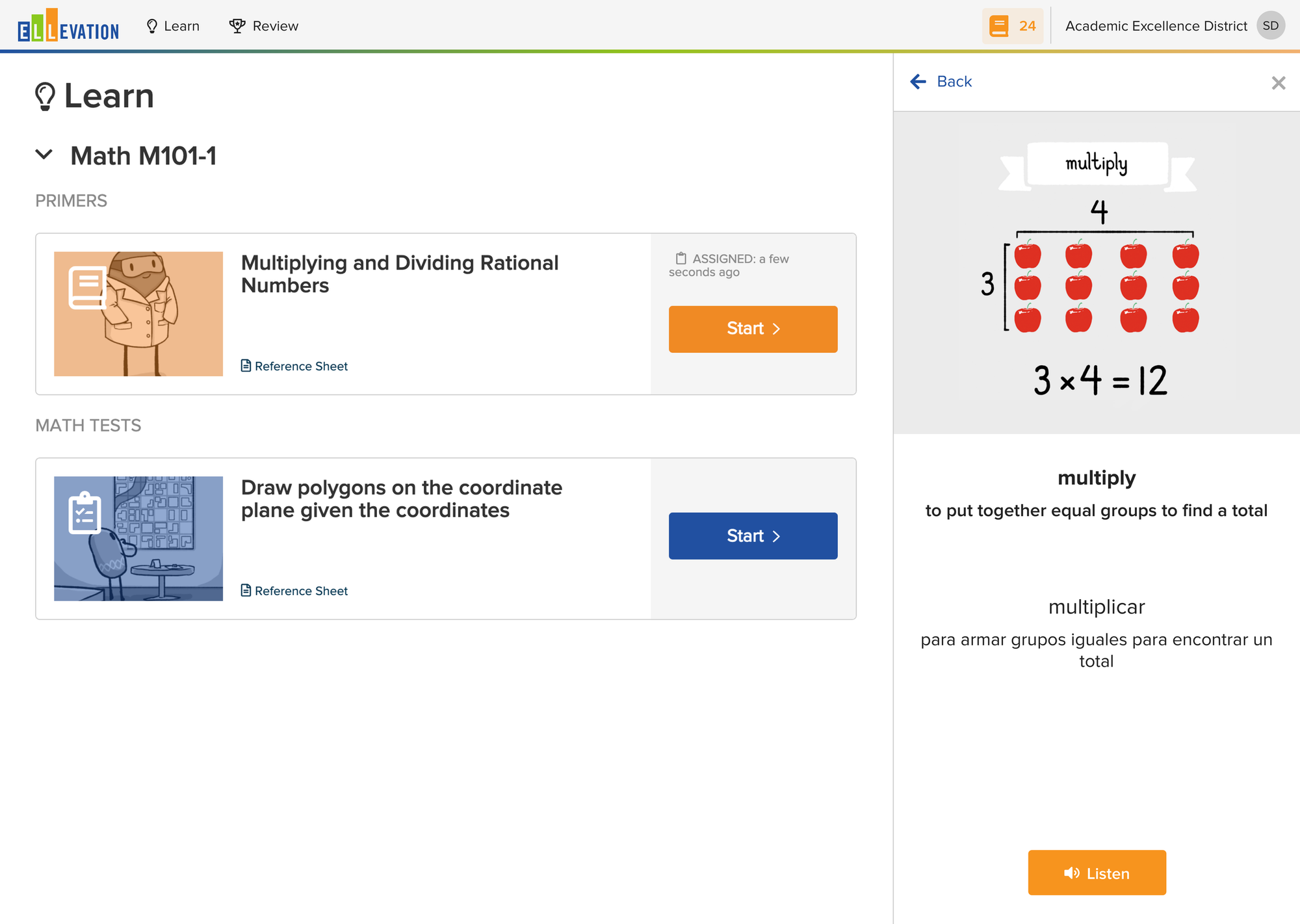Screen dimensions: 1300x924
Task: Click the lightbulb icon beside Learn heading
Action: click(45, 96)
